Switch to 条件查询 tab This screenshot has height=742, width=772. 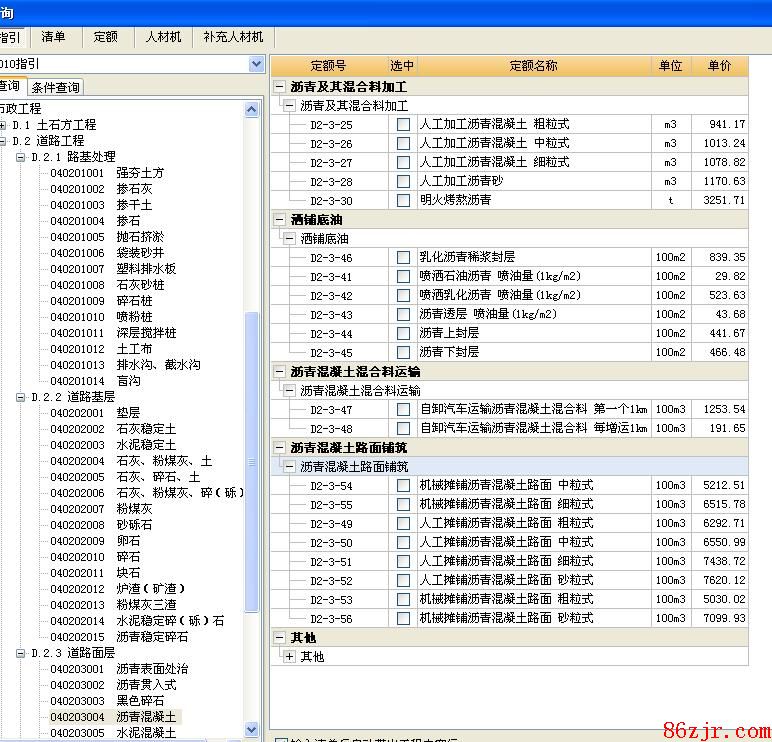coord(55,88)
